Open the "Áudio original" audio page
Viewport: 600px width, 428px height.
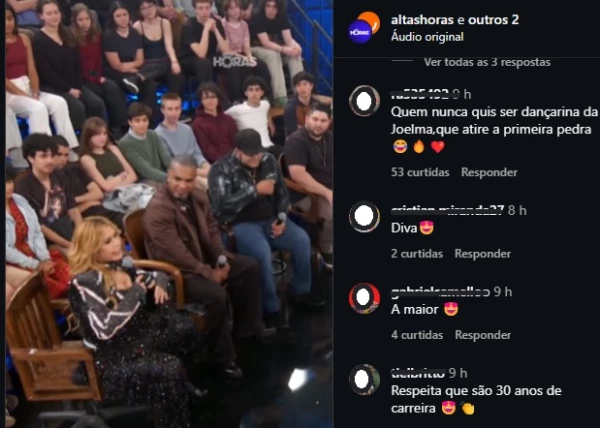pyautogui.click(x=427, y=37)
